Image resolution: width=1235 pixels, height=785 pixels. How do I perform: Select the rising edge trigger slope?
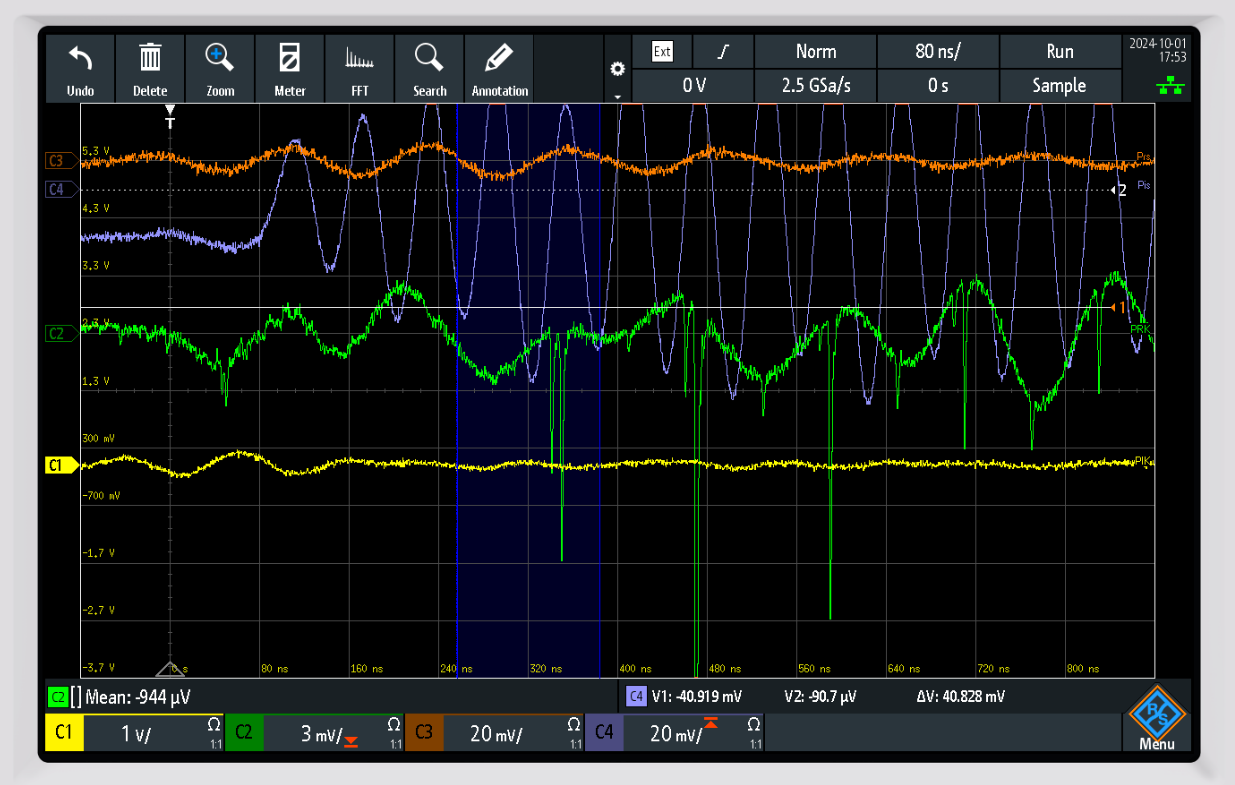[x=723, y=52]
